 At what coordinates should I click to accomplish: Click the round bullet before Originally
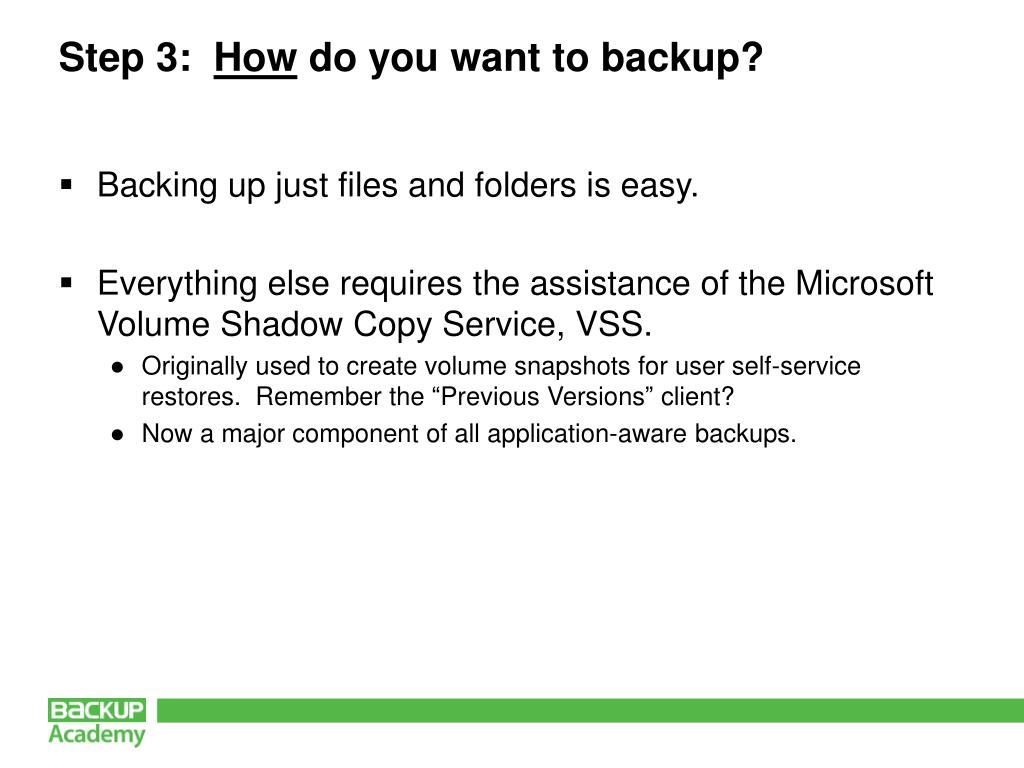[118, 368]
